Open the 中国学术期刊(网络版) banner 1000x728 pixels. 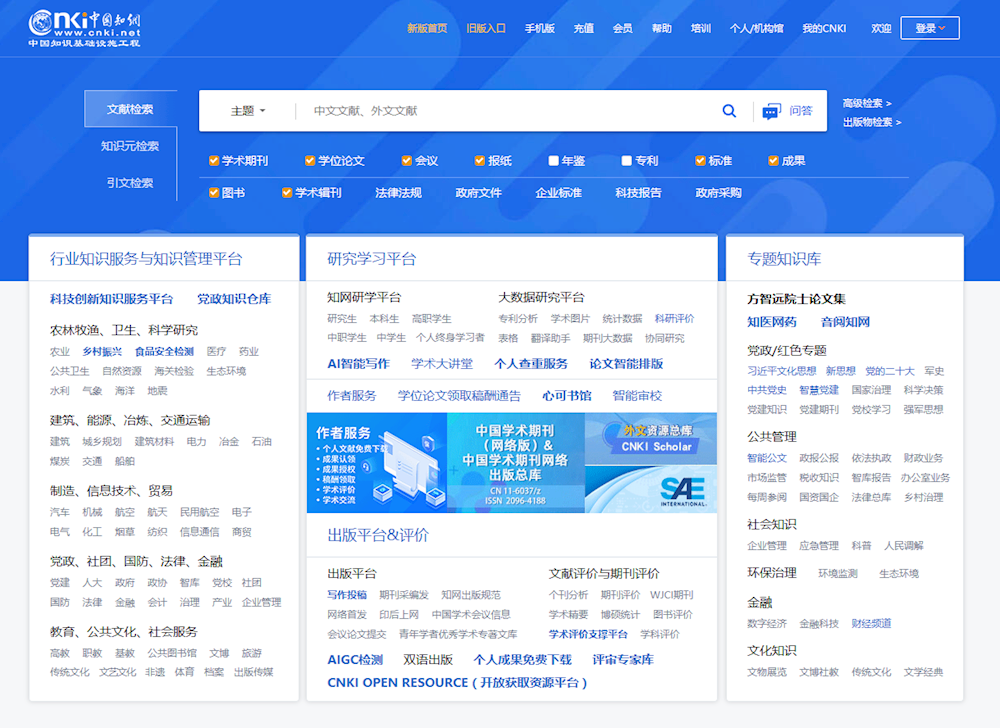point(515,463)
